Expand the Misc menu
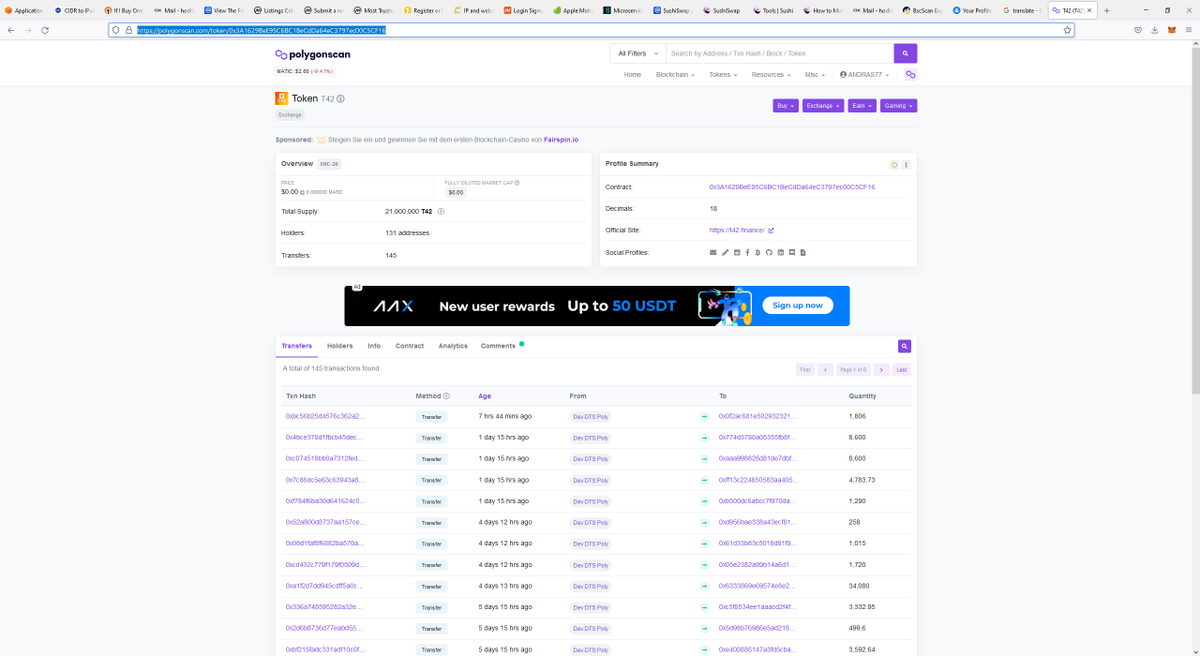1200x656 pixels. pyautogui.click(x=815, y=75)
